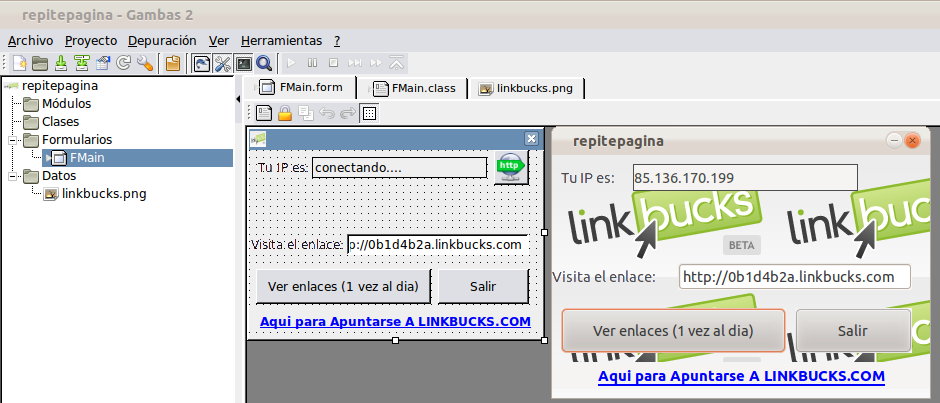Click the refresh project icon

click(123, 63)
